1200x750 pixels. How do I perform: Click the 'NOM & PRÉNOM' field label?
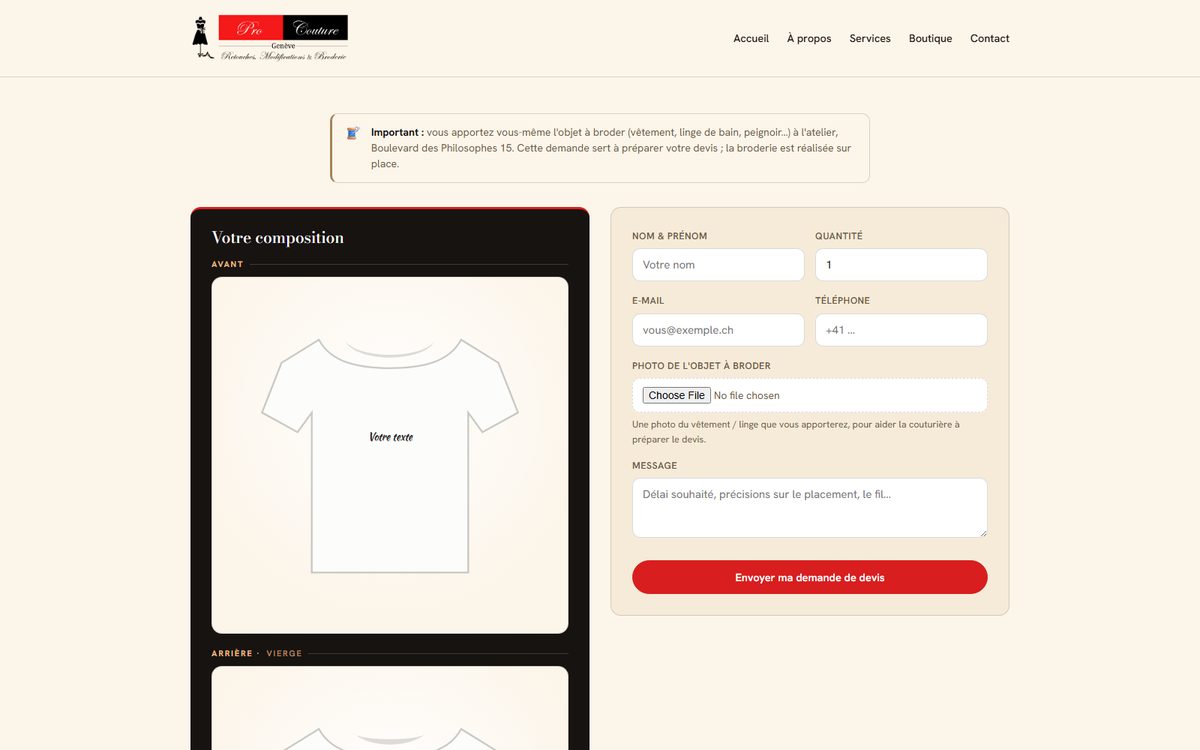click(x=669, y=236)
